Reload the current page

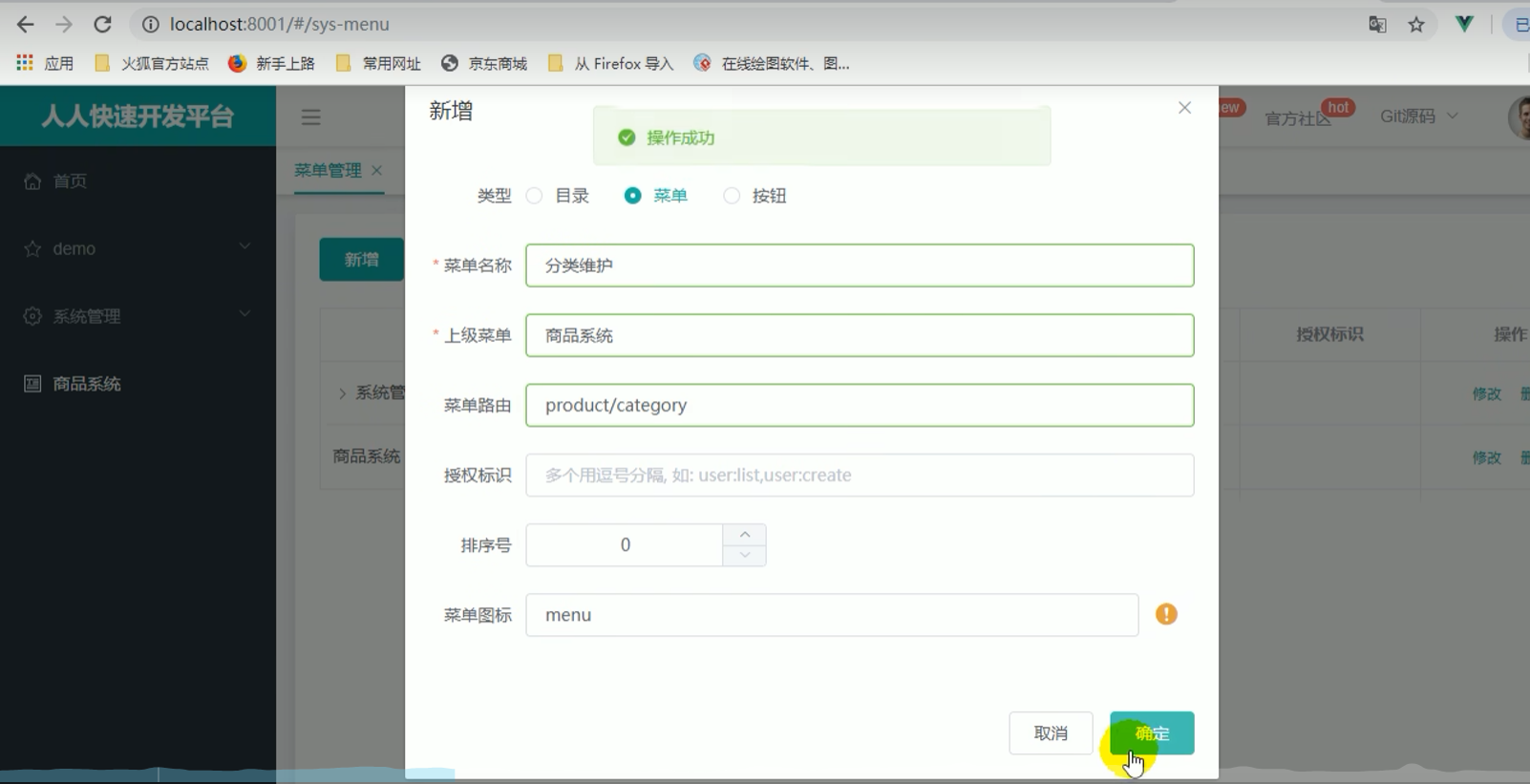[x=103, y=24]
